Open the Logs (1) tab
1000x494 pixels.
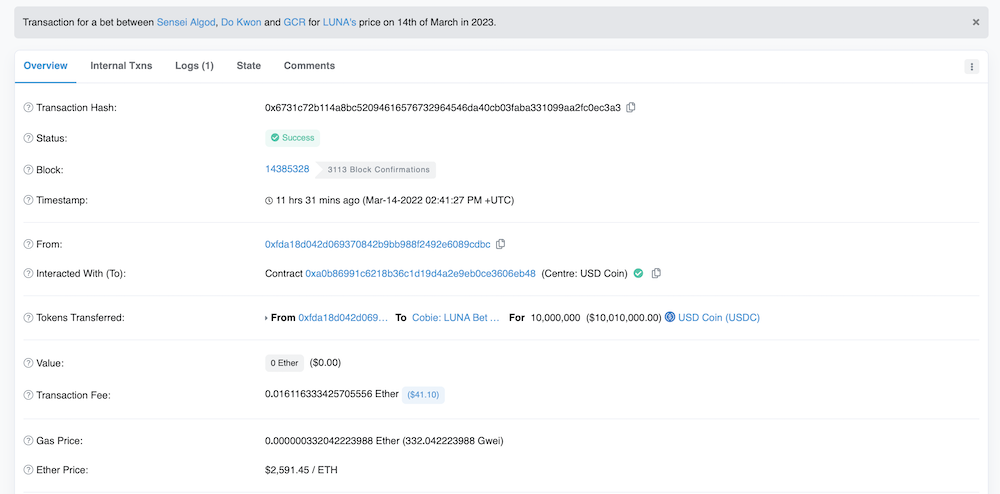195,66
